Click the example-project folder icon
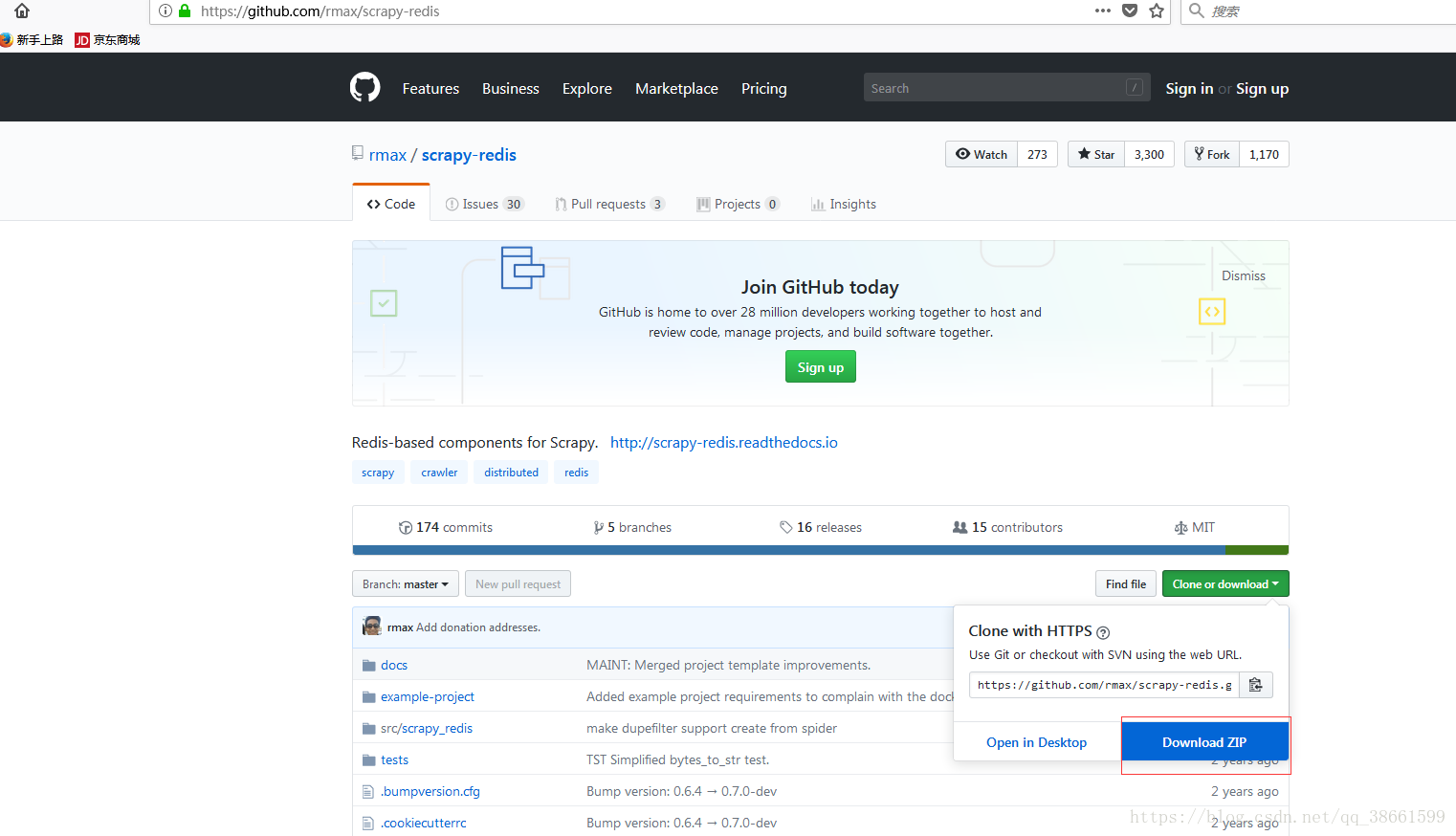Viewport: 1456px width, 836px height. (368, 696)
